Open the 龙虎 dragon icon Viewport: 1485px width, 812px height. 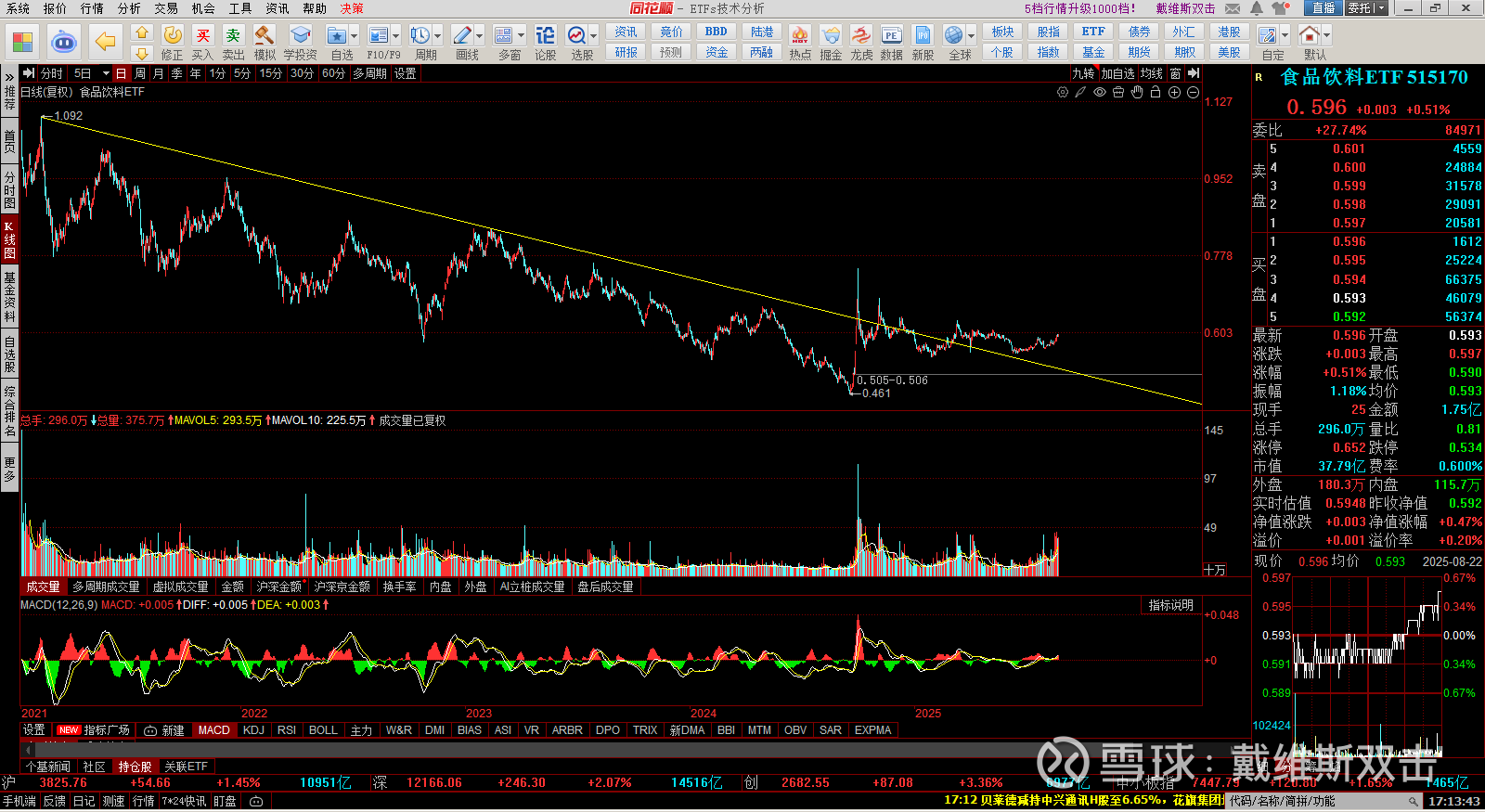point(861,35)
